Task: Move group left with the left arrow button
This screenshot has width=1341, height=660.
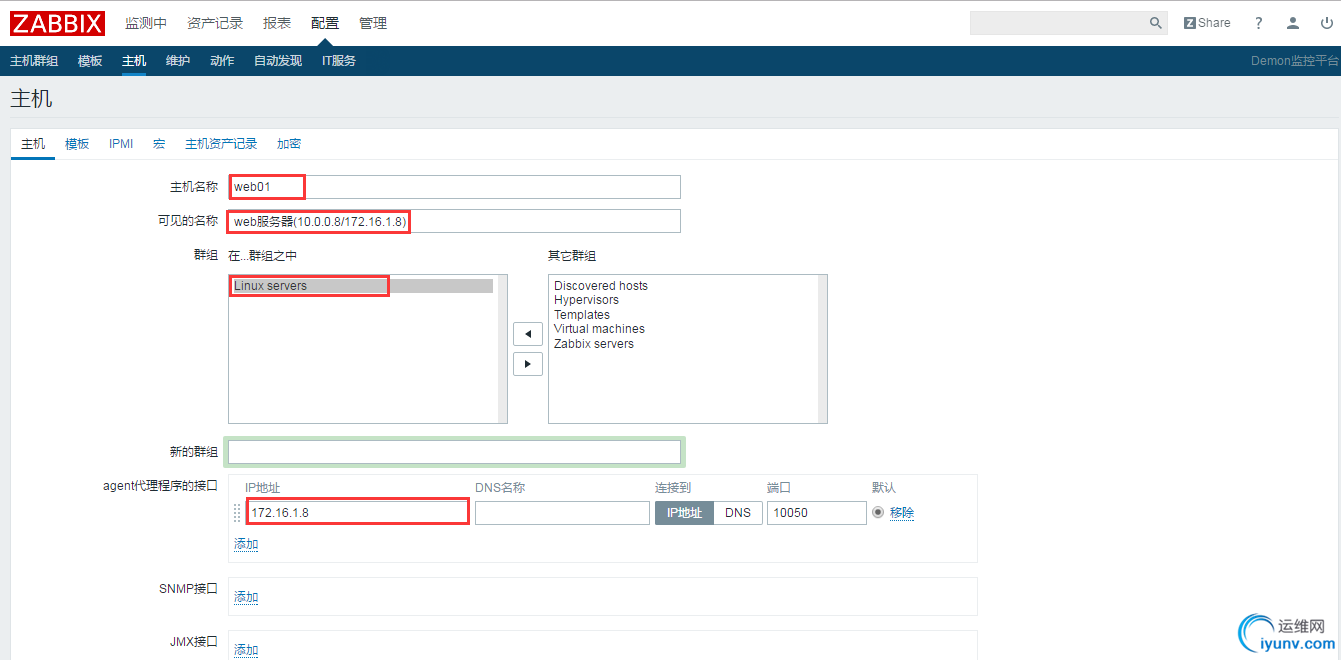Action: click(528, 334)
